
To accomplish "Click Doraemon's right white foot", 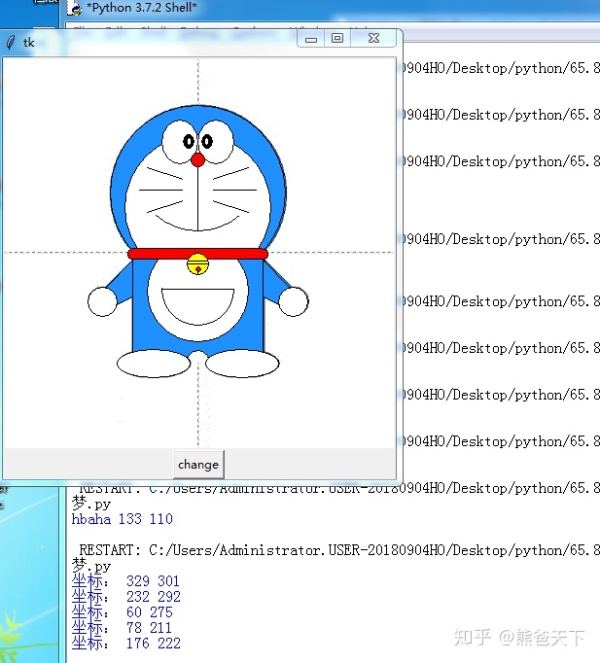I will coord(242,363).
